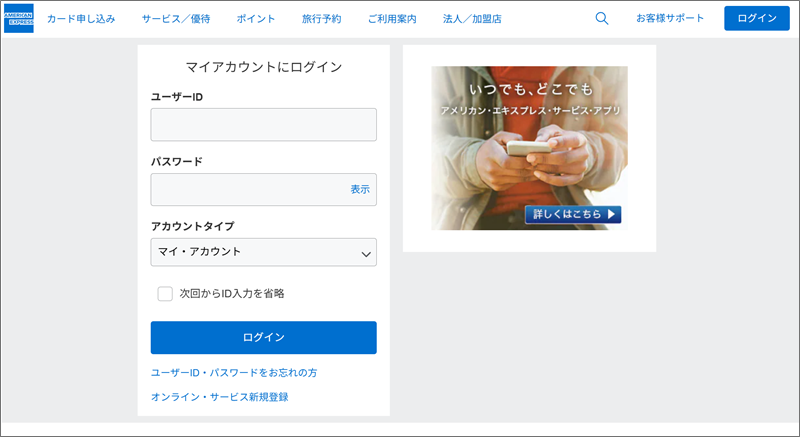The image size is (800, 437).
Task: Click the top-right ログイン button
Action: pos(757,18)
